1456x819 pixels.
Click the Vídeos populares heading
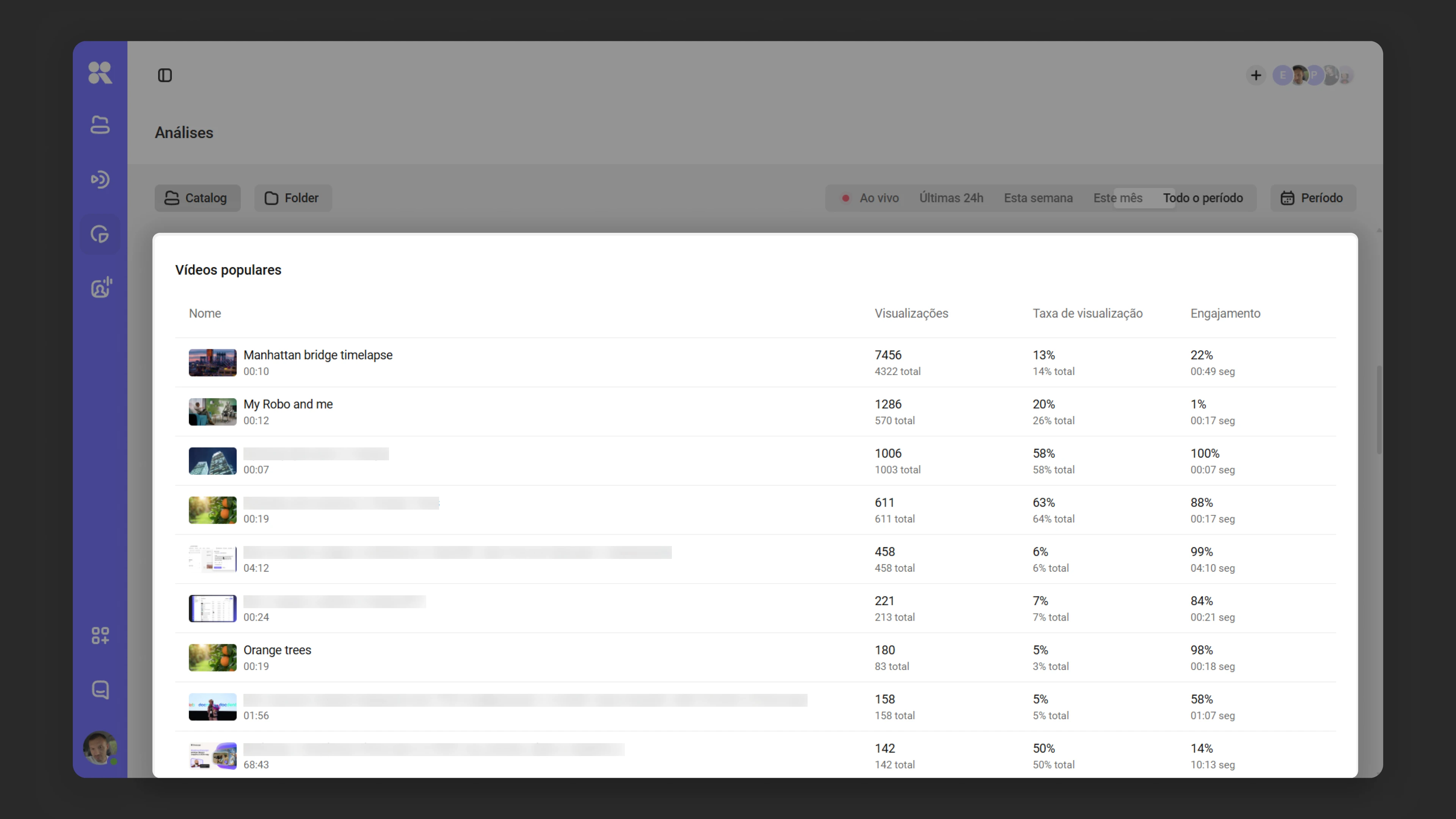click(228, 270)
